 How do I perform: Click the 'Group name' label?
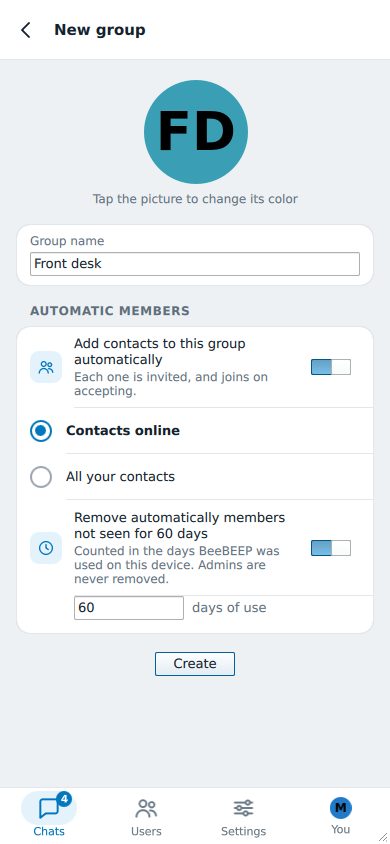(x=67, y=241)
